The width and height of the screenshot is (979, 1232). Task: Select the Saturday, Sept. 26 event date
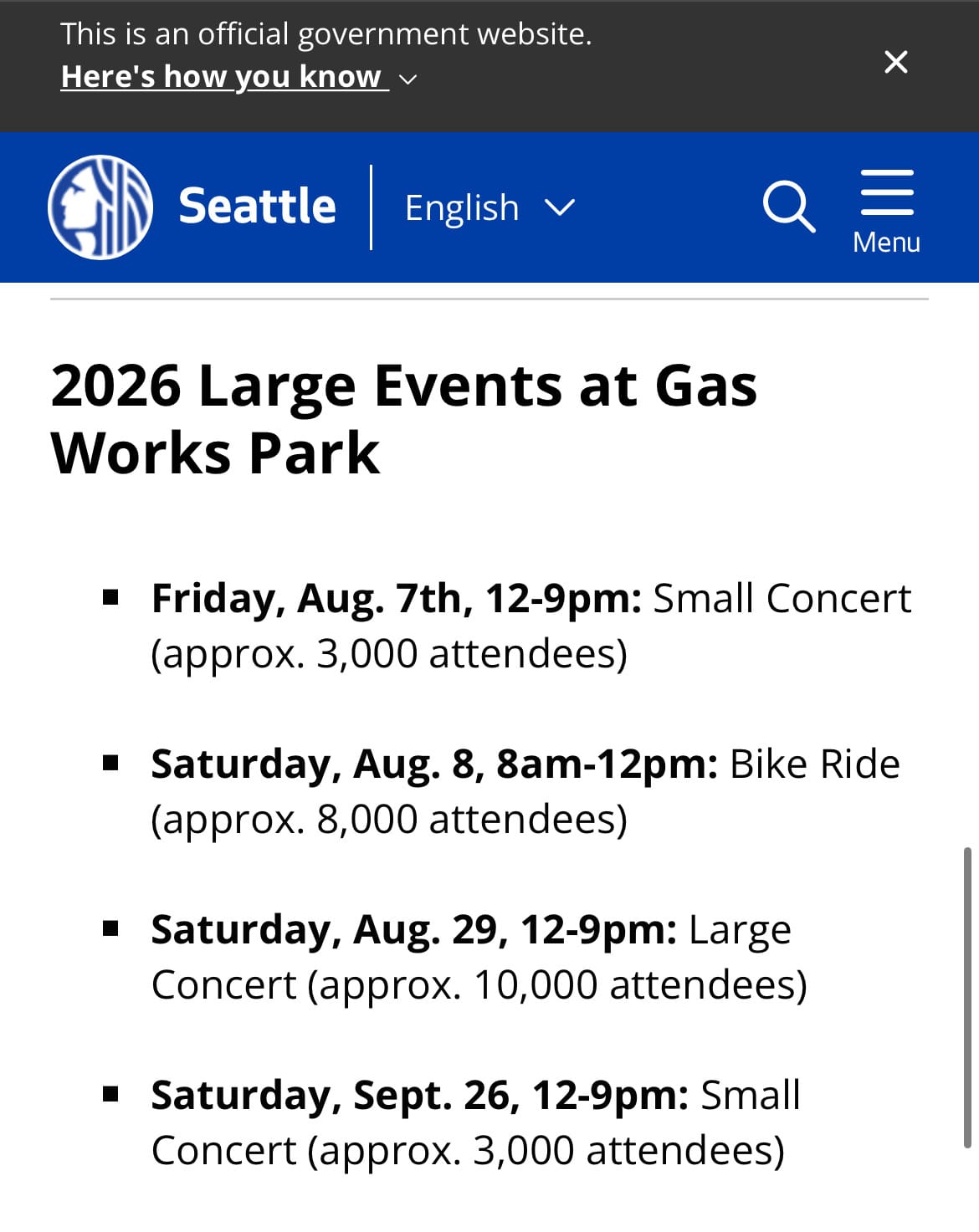(x=419, y=1095)
